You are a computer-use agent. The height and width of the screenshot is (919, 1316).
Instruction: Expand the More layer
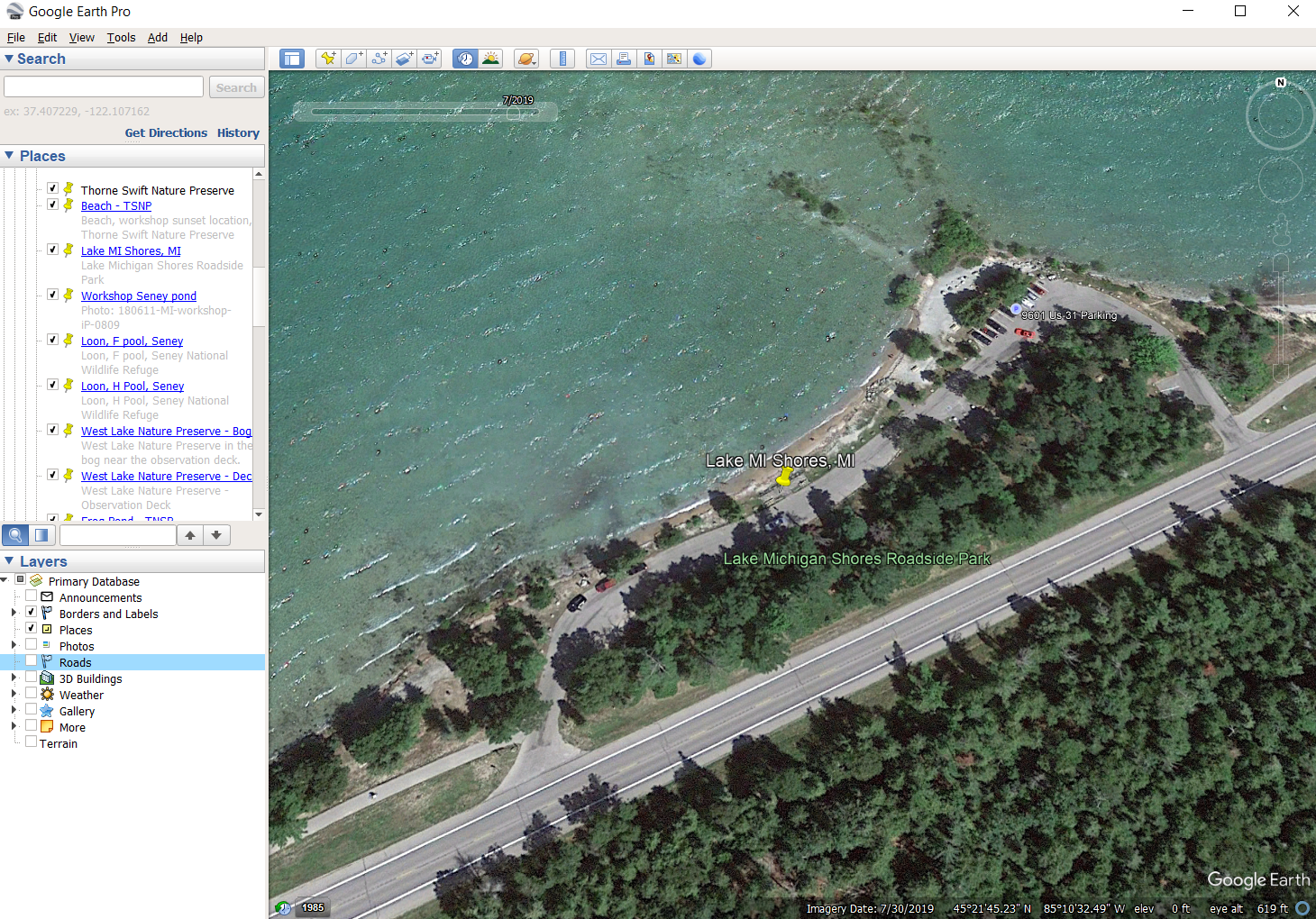(14, 726)
